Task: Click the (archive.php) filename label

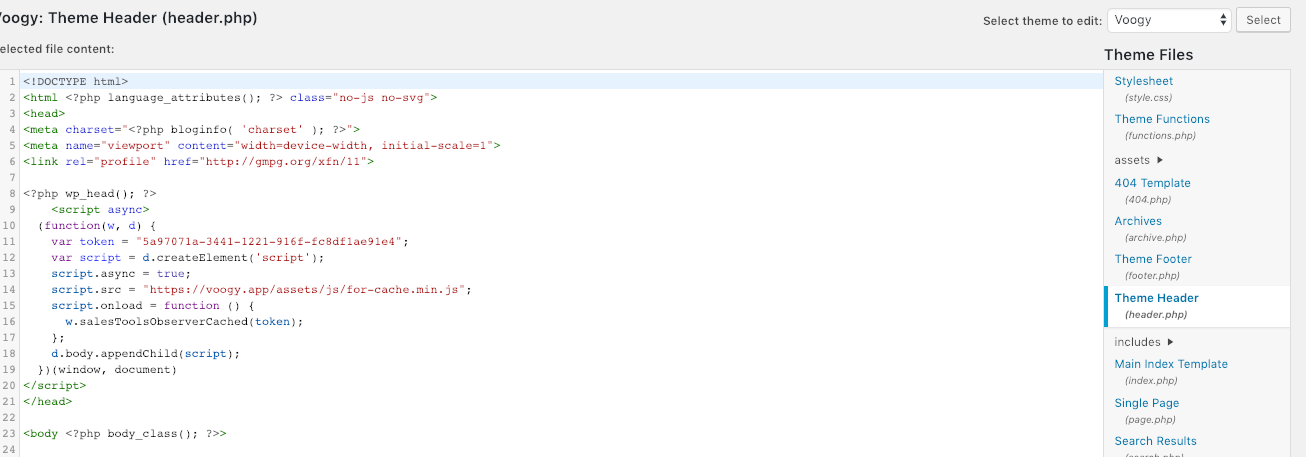Action: click(1155, 237)
